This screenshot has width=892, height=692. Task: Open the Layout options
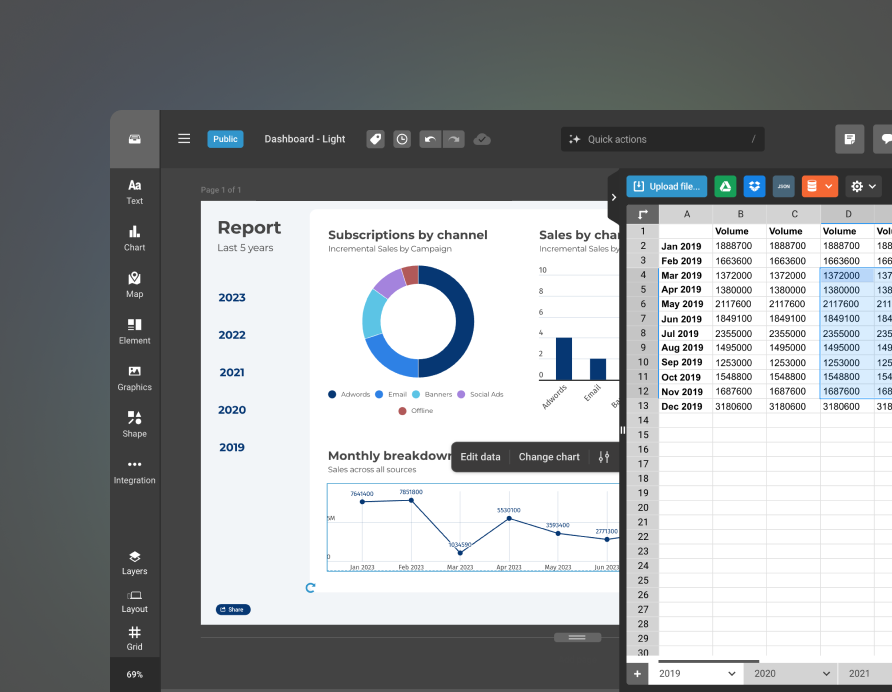click(134, 601)
